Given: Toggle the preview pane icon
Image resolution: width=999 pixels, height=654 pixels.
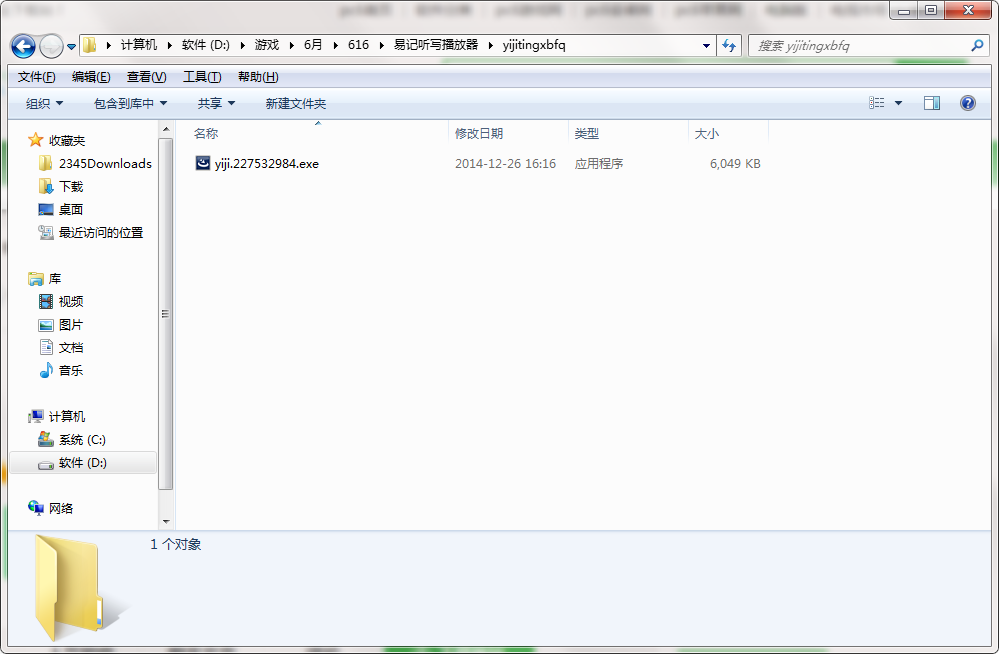Looking at the screenshot, I should [x=932, y=103].
